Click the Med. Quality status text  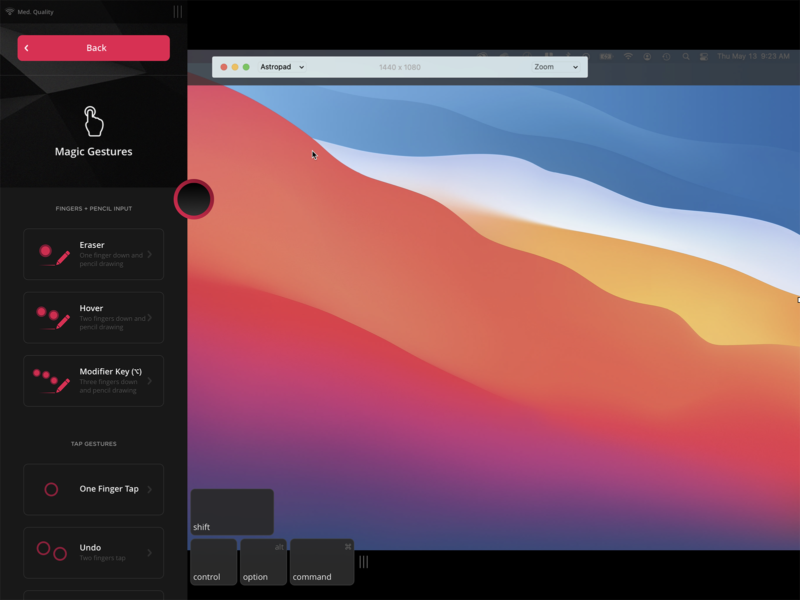tap(35, 12)
